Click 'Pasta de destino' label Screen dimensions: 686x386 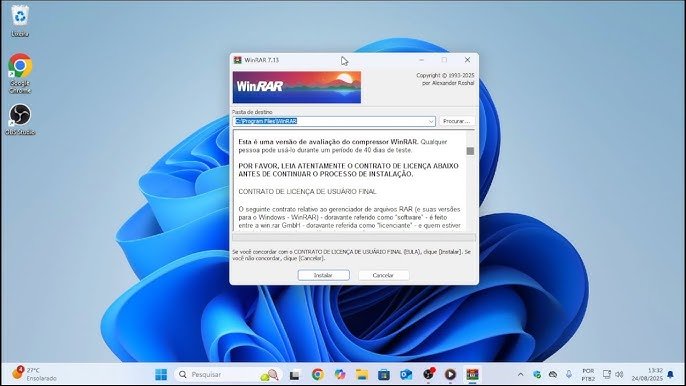pos(252,112)
